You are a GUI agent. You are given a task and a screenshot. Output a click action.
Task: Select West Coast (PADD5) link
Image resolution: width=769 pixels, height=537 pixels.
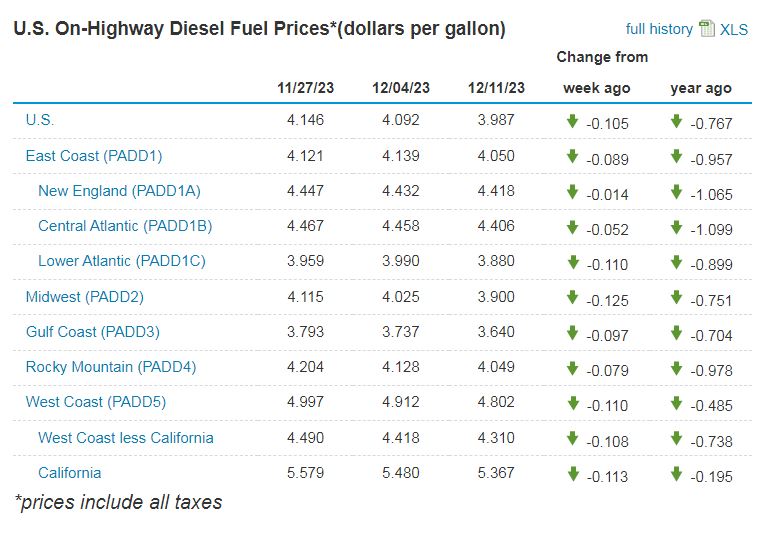click(x=96, y=402)
